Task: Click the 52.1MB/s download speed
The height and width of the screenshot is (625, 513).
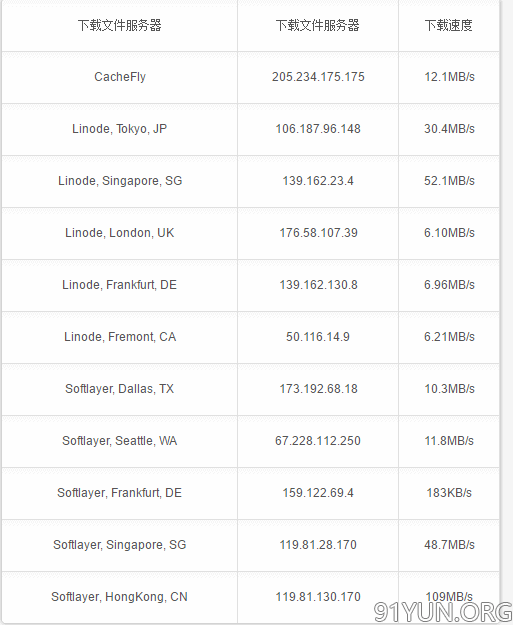Action: click(449, 181)
